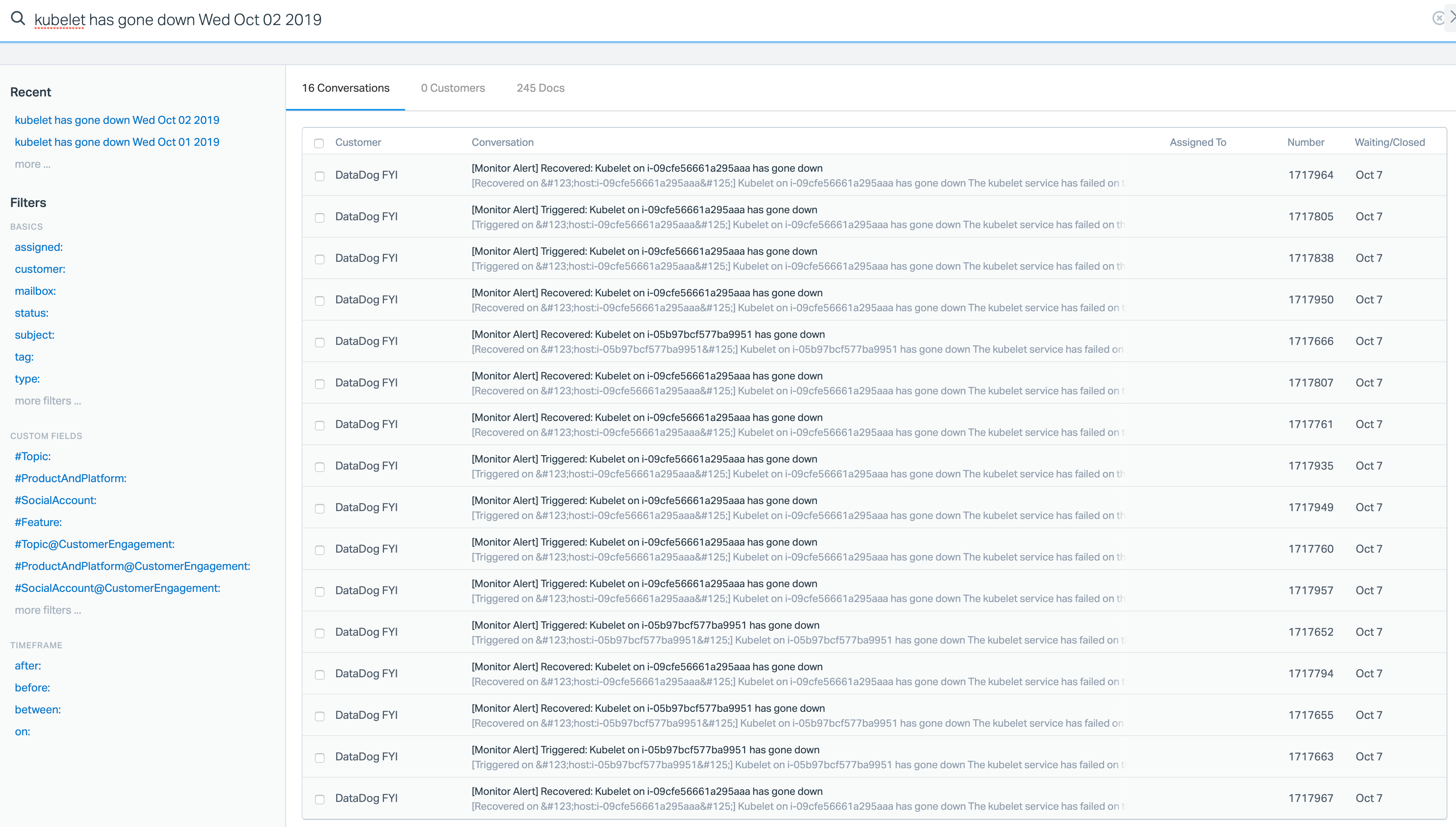Switch to the 245 Docs tab
This screenshot has height=827, width=1456.
pyautogui.click(x=540, y=88)
